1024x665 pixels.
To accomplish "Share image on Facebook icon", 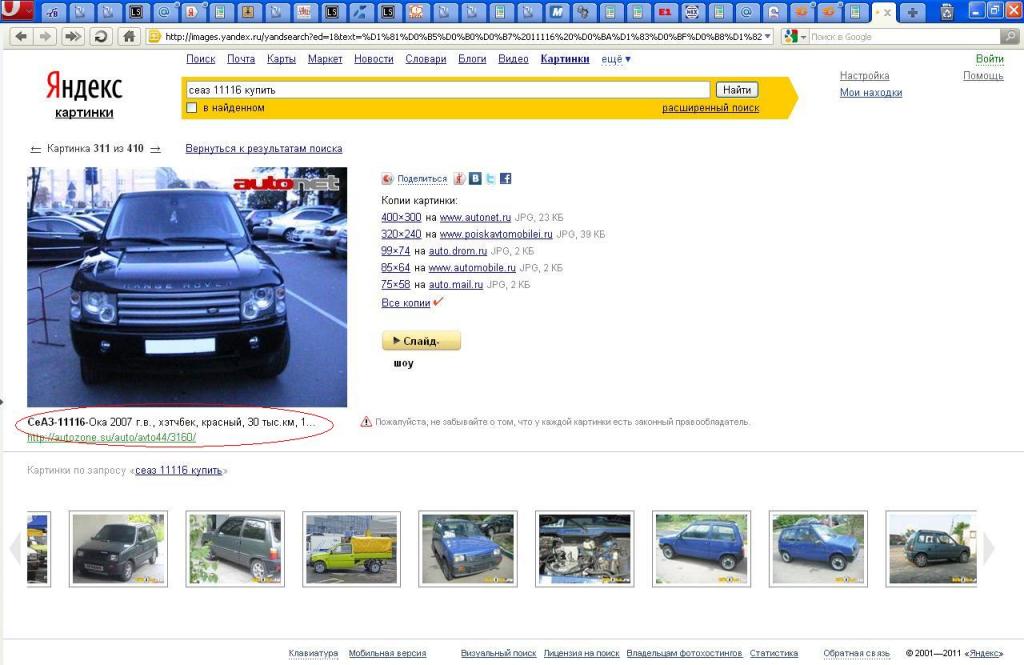I will (506, 179).
